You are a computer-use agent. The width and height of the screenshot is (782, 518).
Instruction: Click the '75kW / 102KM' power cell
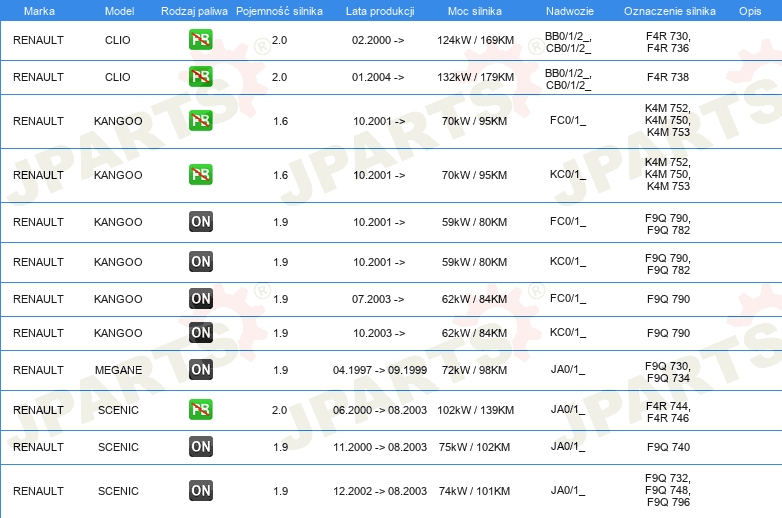click(x=474, y=447)
